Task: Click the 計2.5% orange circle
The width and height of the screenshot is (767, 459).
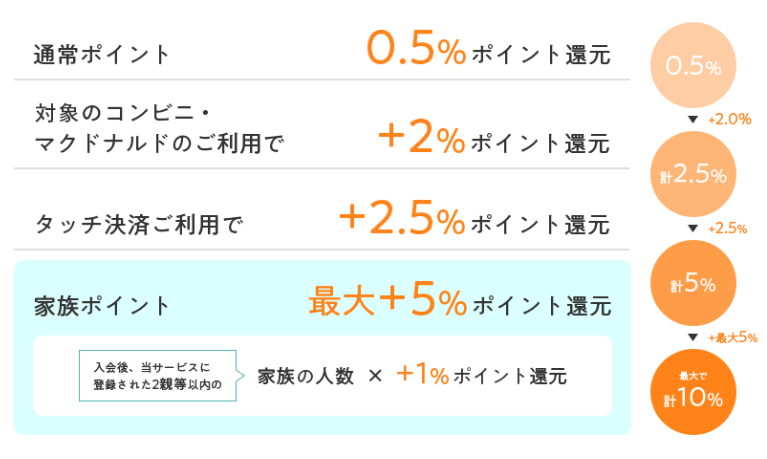Action: [693, 174]
